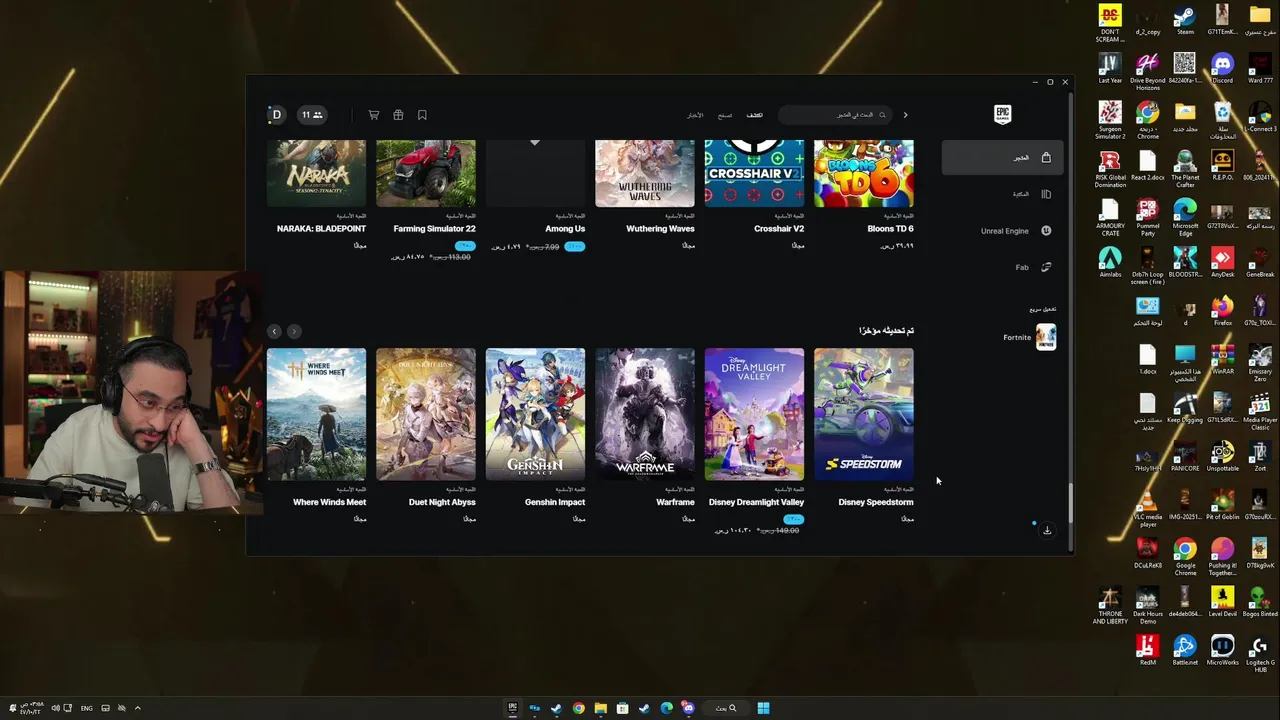Select the Logitech G HUB desktop shortcut
The height and width of the screenshot is (720, 1280).
coord(1260,655)
